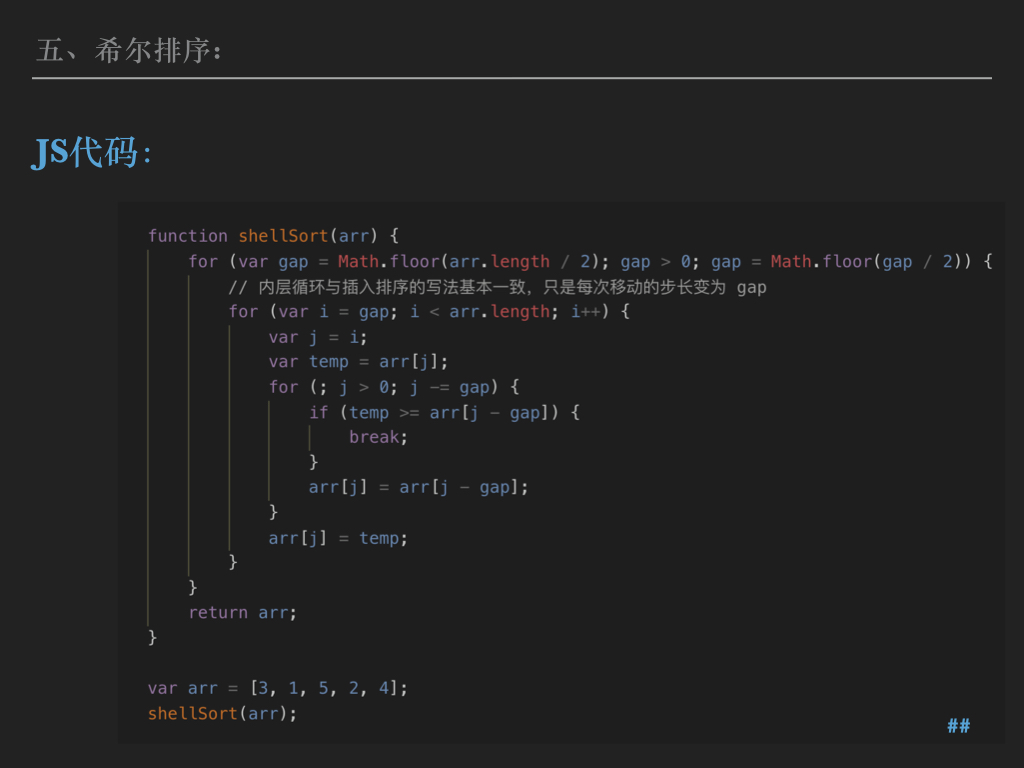Click the shellSort(arr) call on last line

pyautogui.click(x=222, y=713)
